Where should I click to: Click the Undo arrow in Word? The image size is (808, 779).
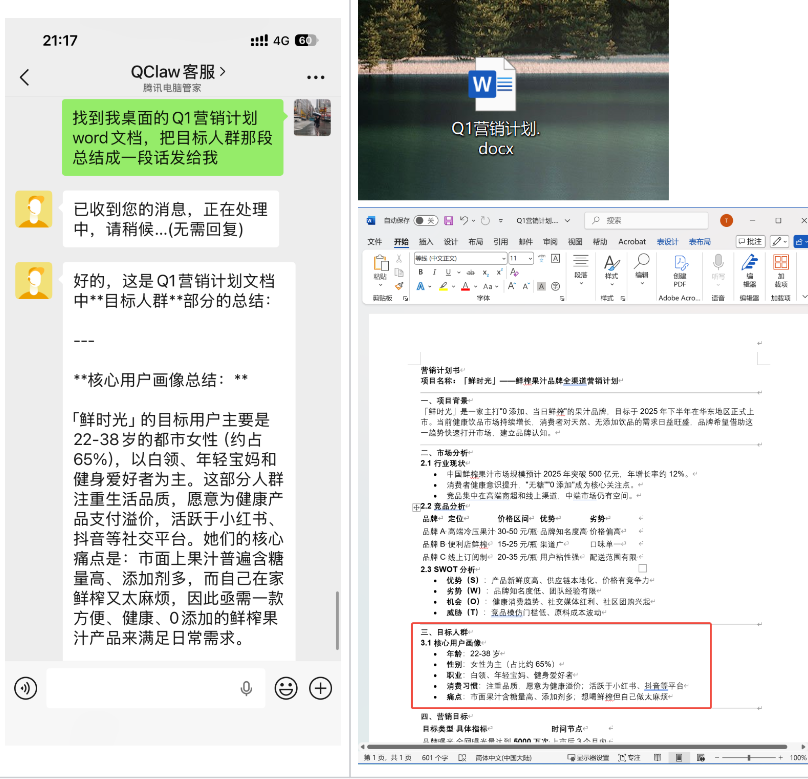(x=464, y=220)
